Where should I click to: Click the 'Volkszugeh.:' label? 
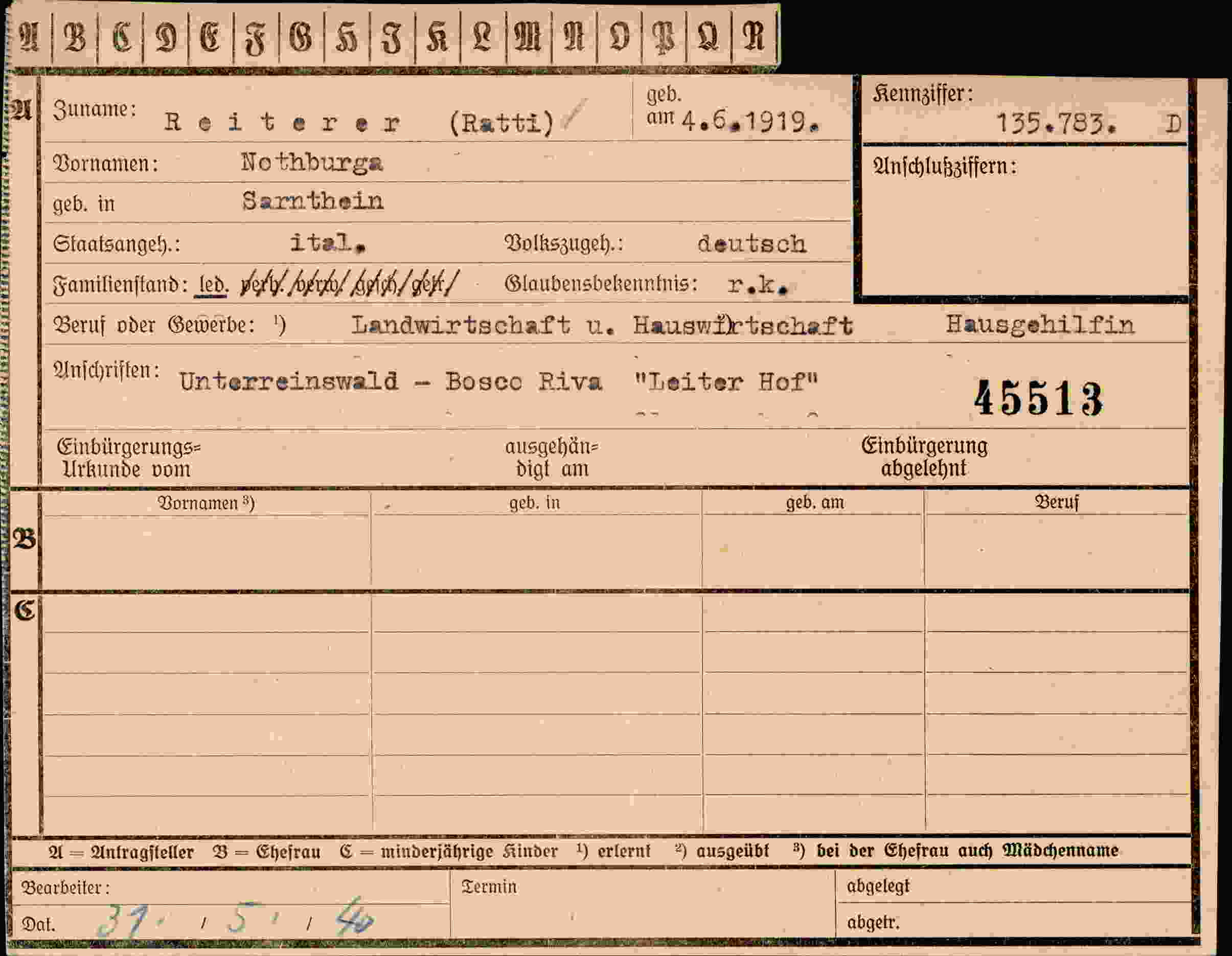point(564,243)
